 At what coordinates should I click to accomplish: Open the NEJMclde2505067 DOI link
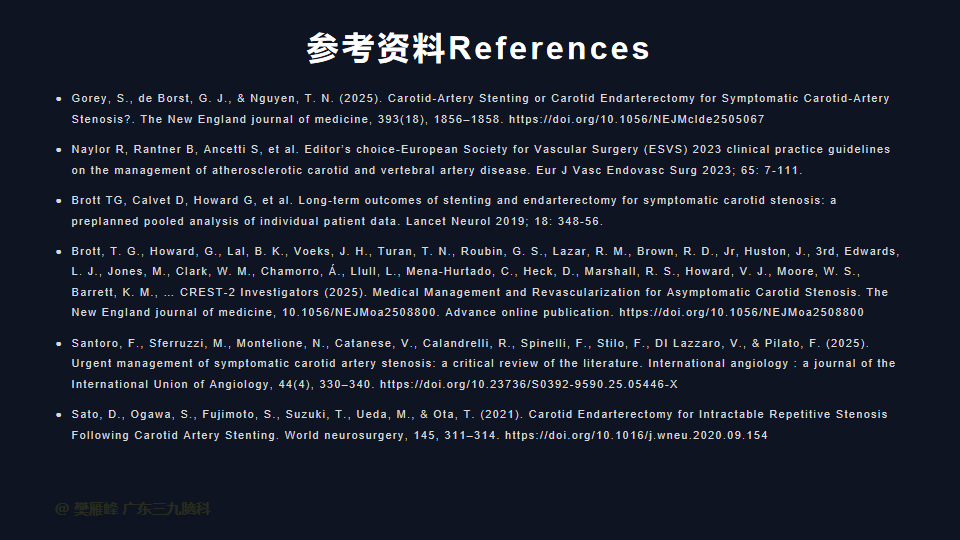tap(637, 119)
